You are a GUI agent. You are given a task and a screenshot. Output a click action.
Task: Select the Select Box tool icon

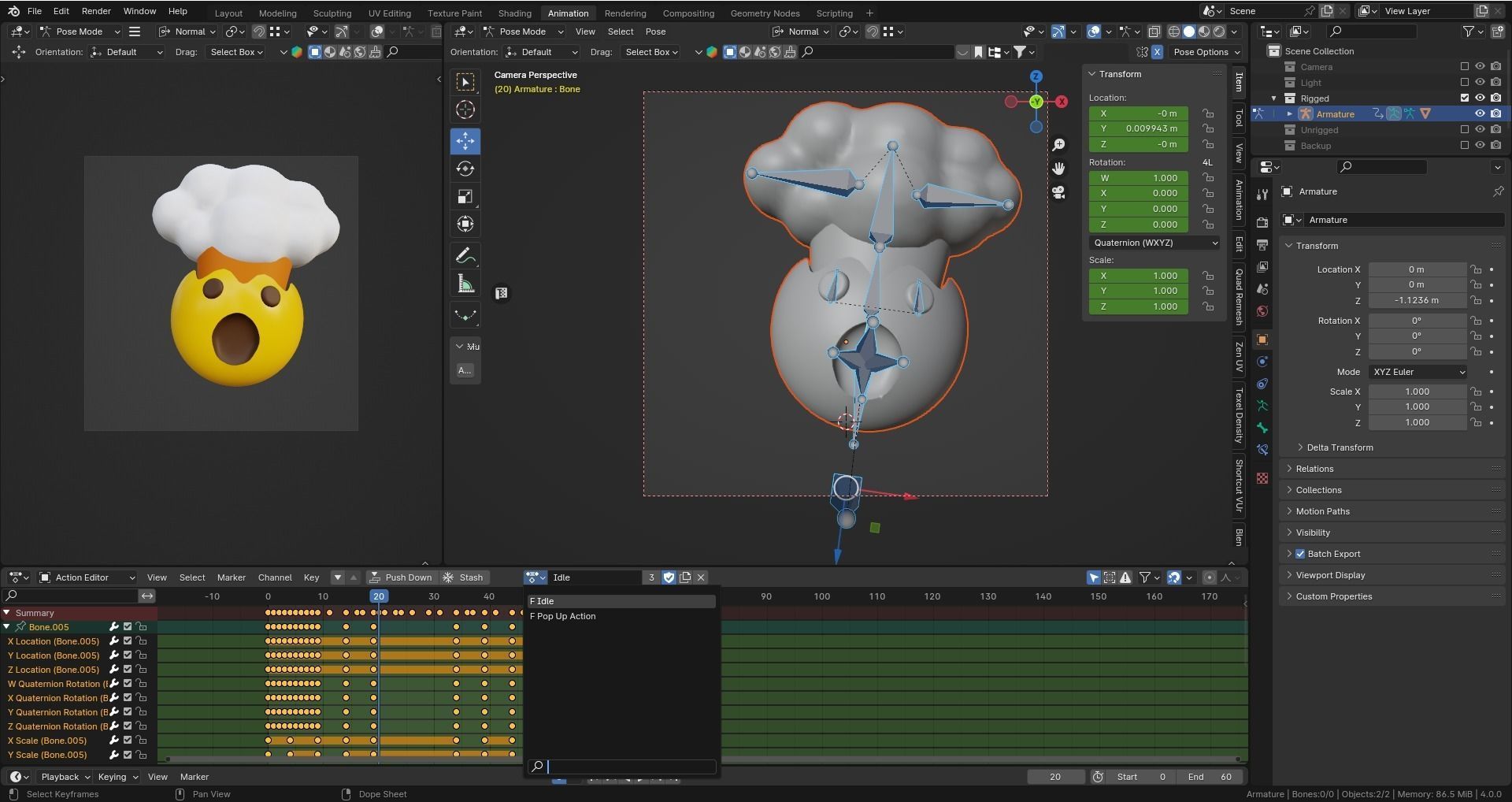click(465, 83)
